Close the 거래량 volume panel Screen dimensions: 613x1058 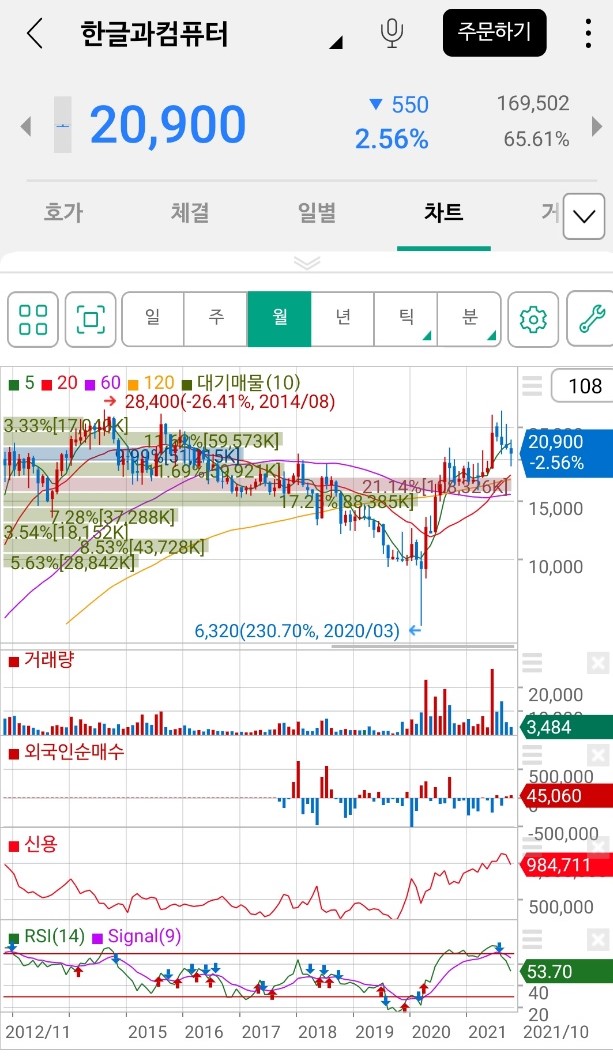click(598, 663)
